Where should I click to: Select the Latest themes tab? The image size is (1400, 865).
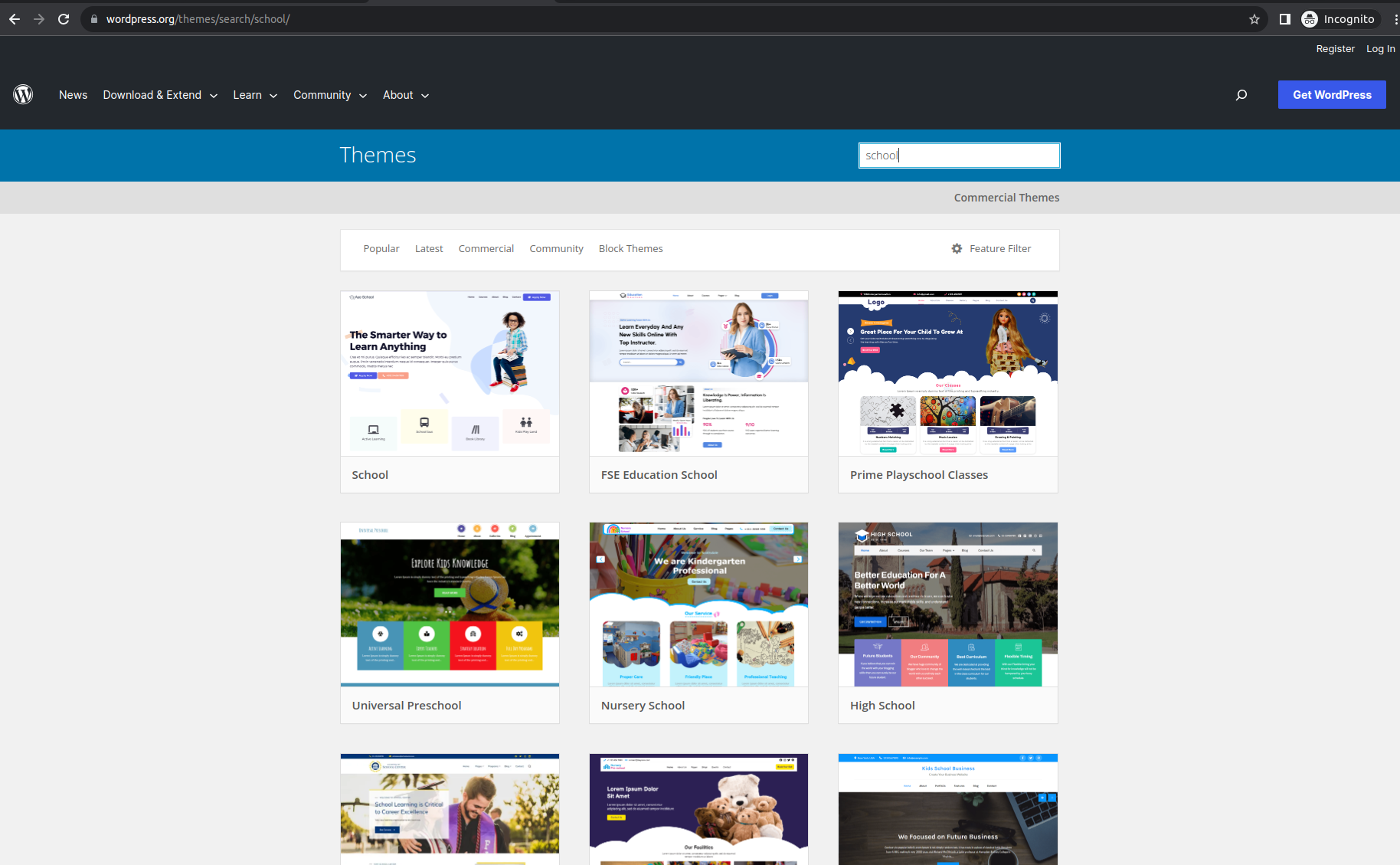[x=429, y=248]
